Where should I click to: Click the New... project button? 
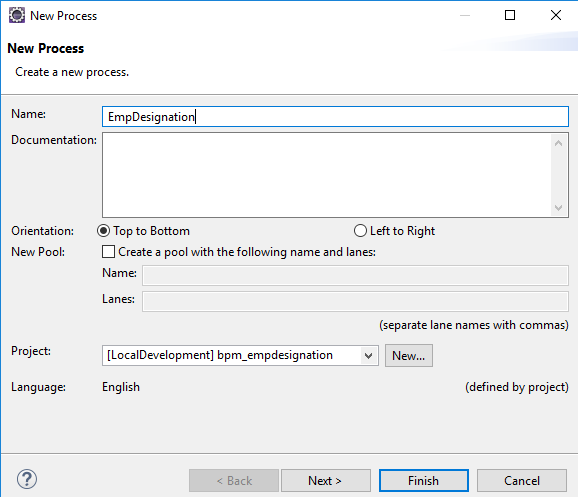point(409,355)
